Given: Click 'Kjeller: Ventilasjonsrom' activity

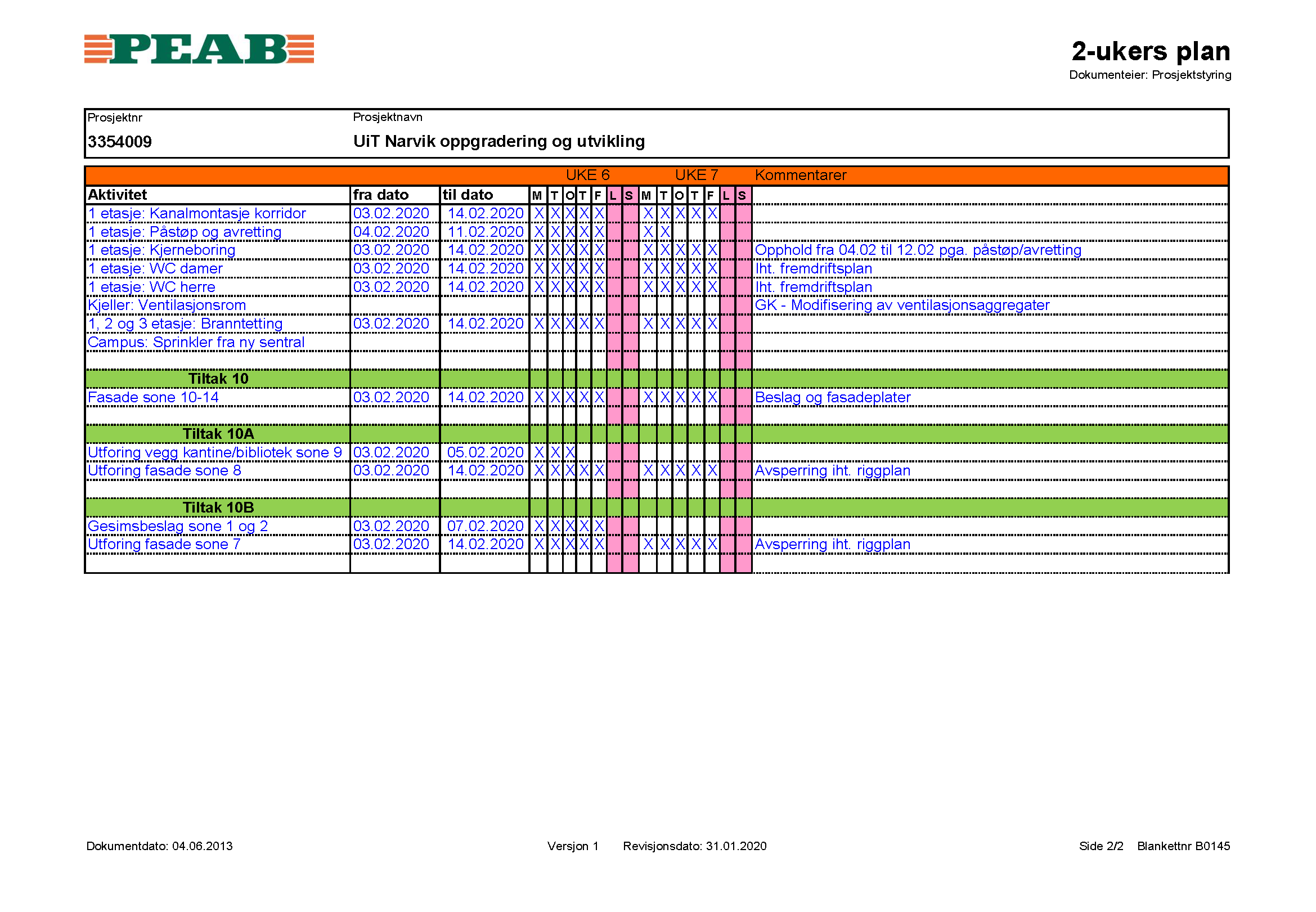Looking at the screenshot, I should tap(167, 305).
